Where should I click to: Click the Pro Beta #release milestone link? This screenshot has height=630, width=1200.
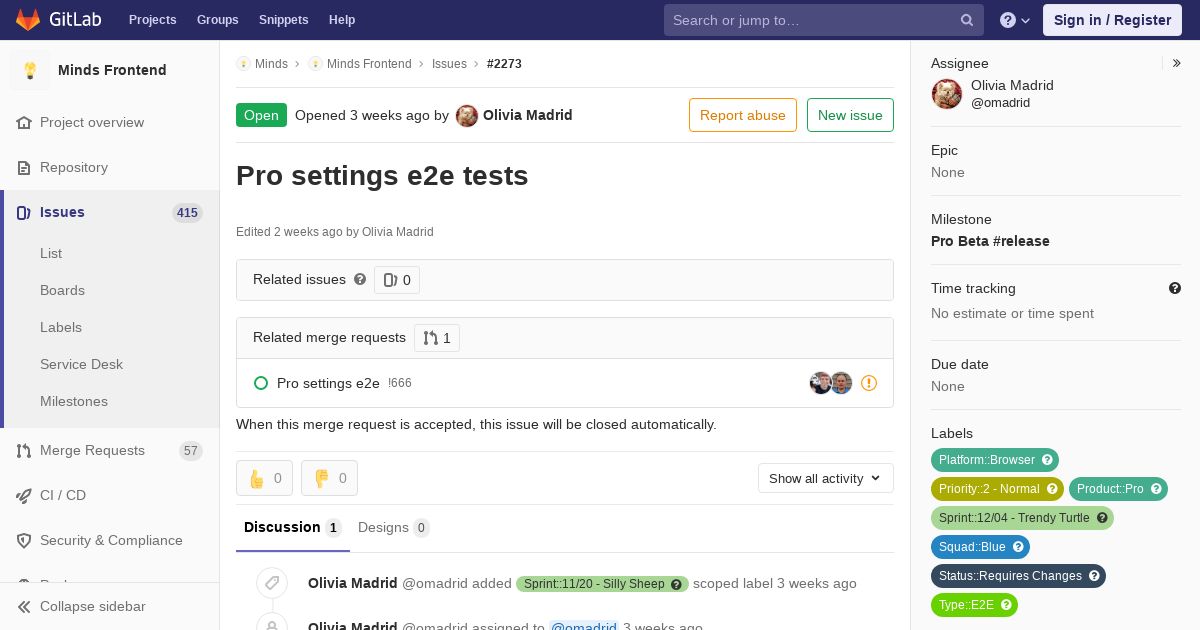(x=990, y=241)
